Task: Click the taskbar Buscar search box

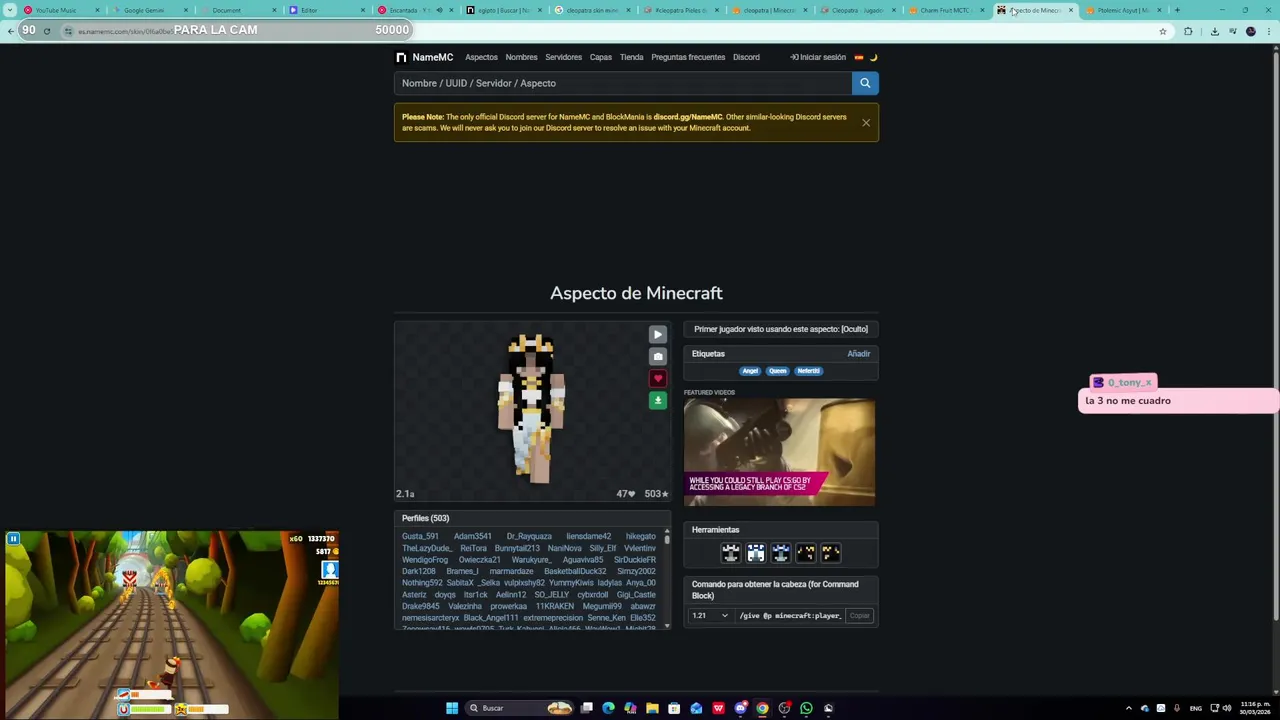Action: coord(520,708)
